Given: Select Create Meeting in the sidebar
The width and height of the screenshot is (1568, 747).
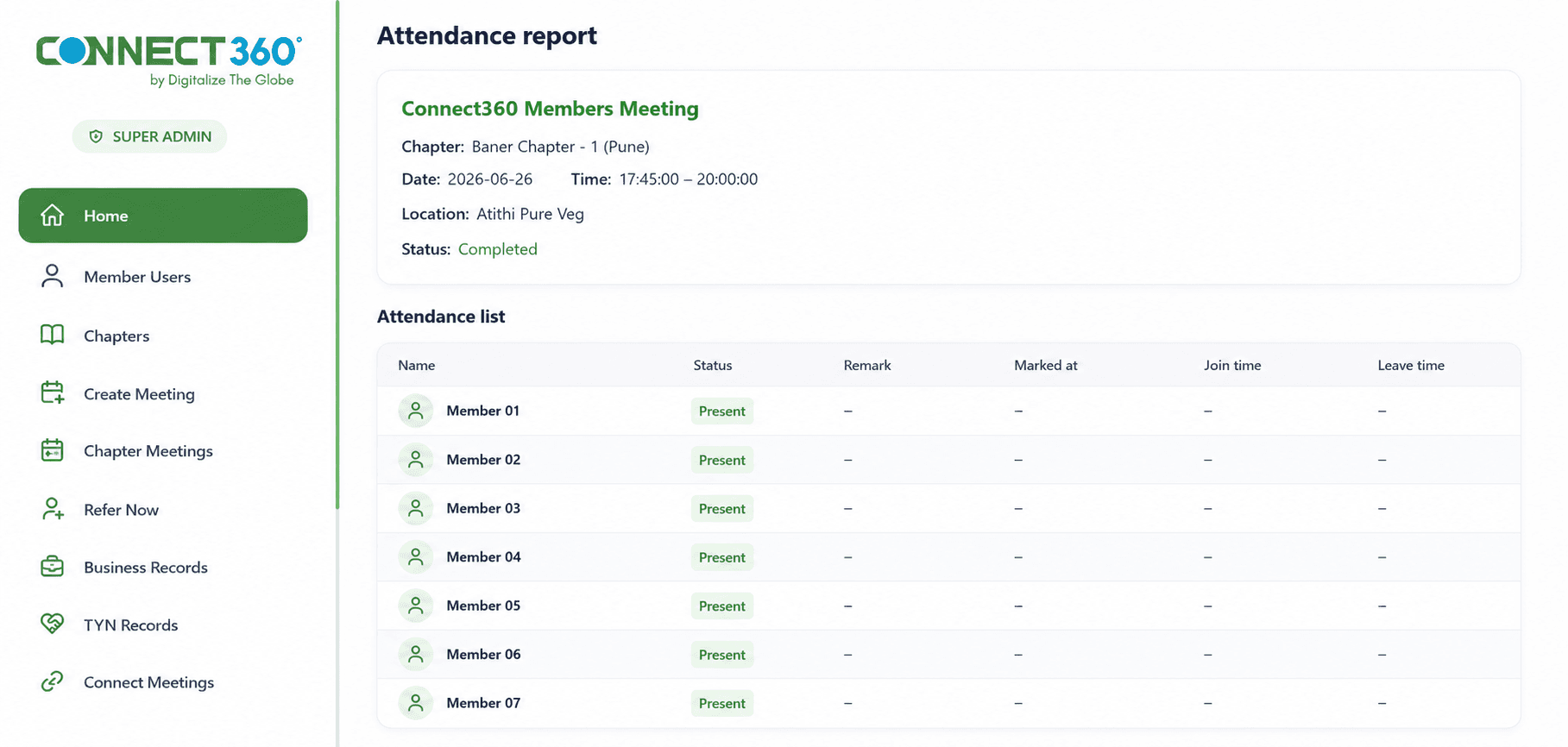Looking at the screenshot, I should point(139,394).
